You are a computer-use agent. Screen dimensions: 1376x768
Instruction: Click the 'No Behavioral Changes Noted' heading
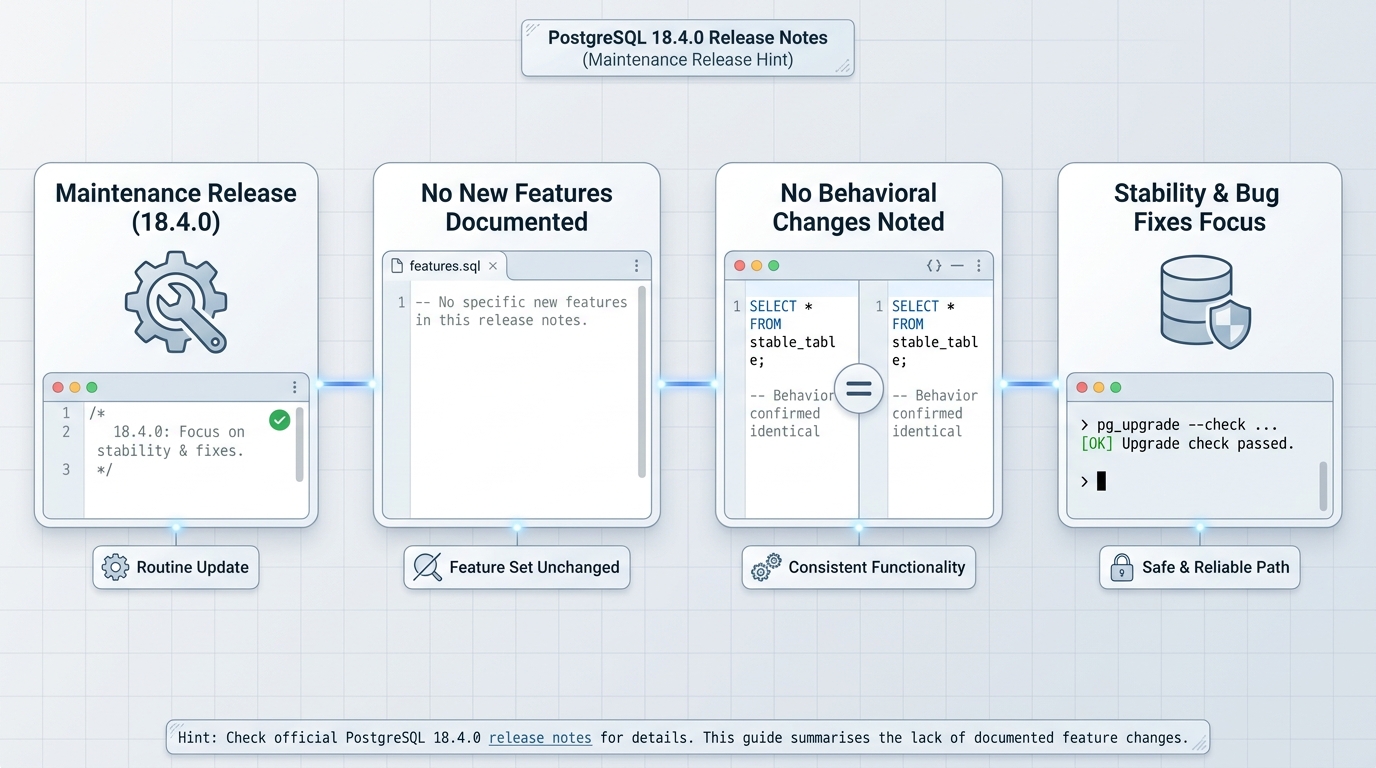tap(859, 207)
